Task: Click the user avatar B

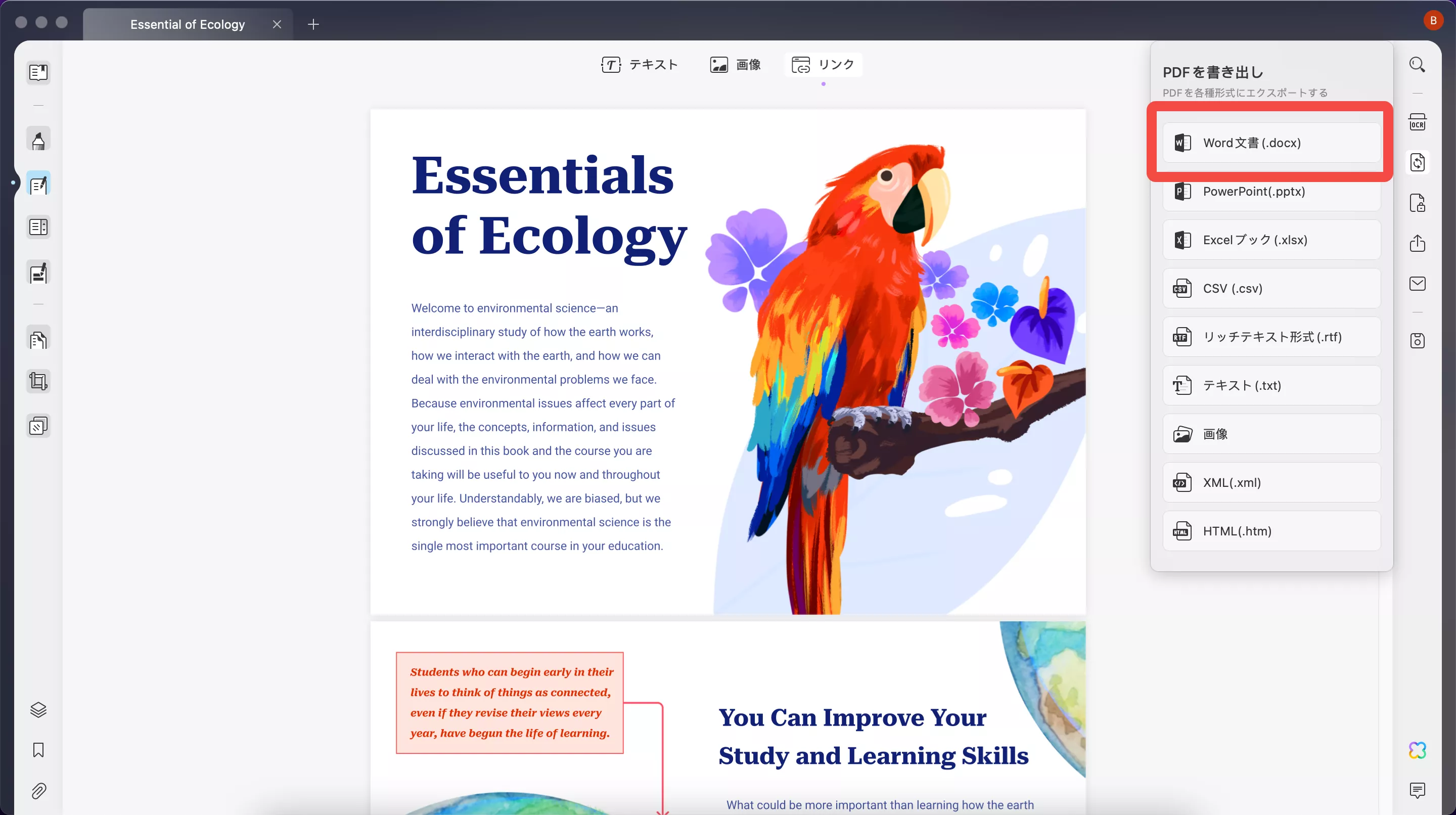Action: tap(1433, 21)
